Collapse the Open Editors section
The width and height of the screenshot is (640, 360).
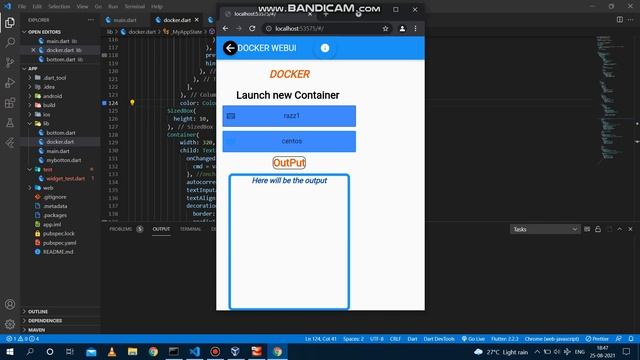pos(44,32)
